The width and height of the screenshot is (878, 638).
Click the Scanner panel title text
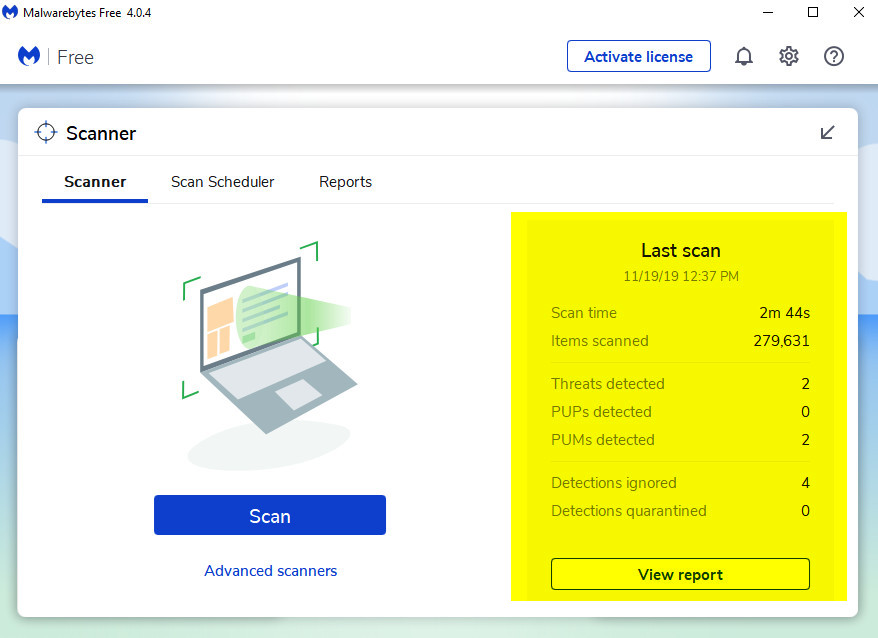pos(101,133)
